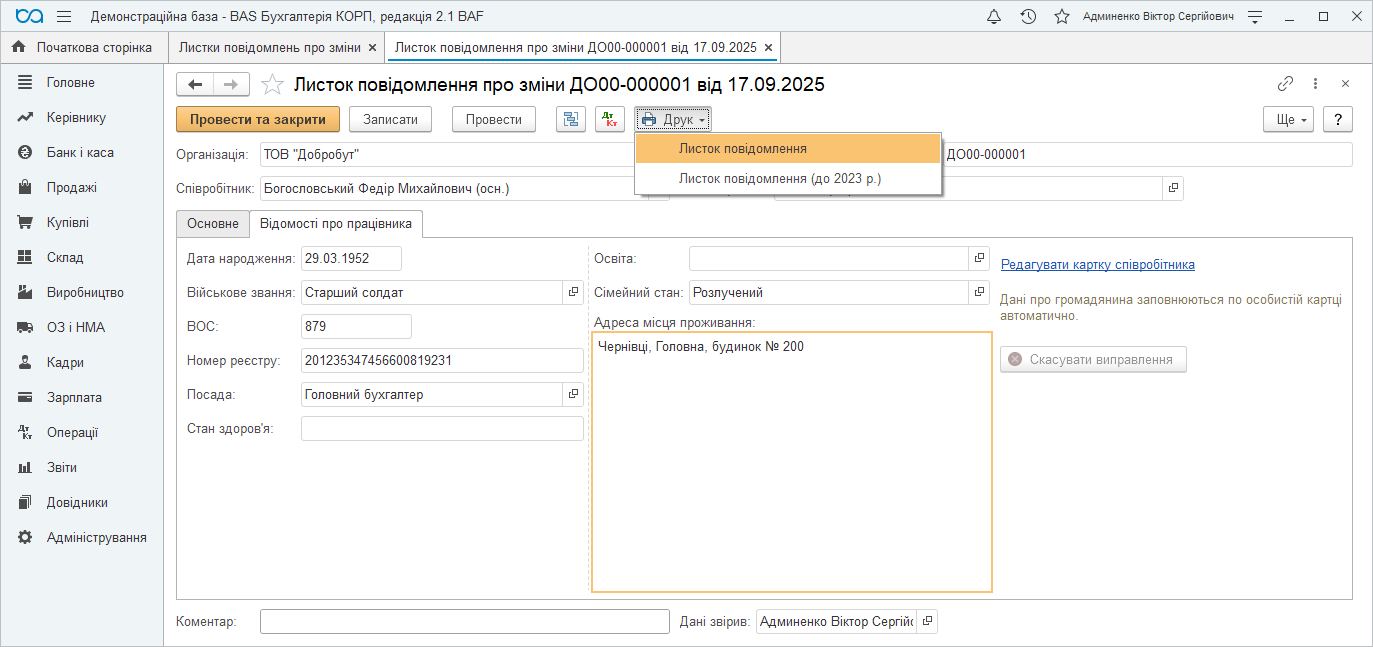Image resolution: width=1373 pixels, height=647 pixels.
Task: Click the document structure icon in toolbar
Action: tap(571, 119)
